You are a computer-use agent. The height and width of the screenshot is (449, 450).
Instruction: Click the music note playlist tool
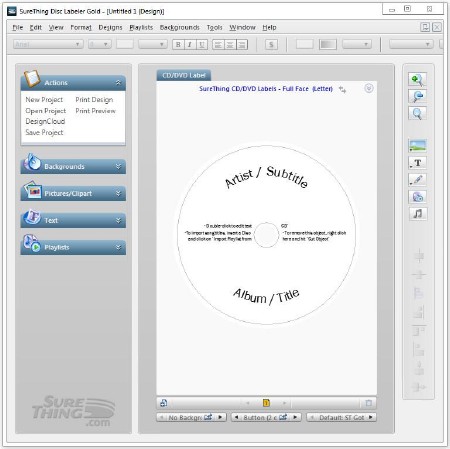point(417,214)
